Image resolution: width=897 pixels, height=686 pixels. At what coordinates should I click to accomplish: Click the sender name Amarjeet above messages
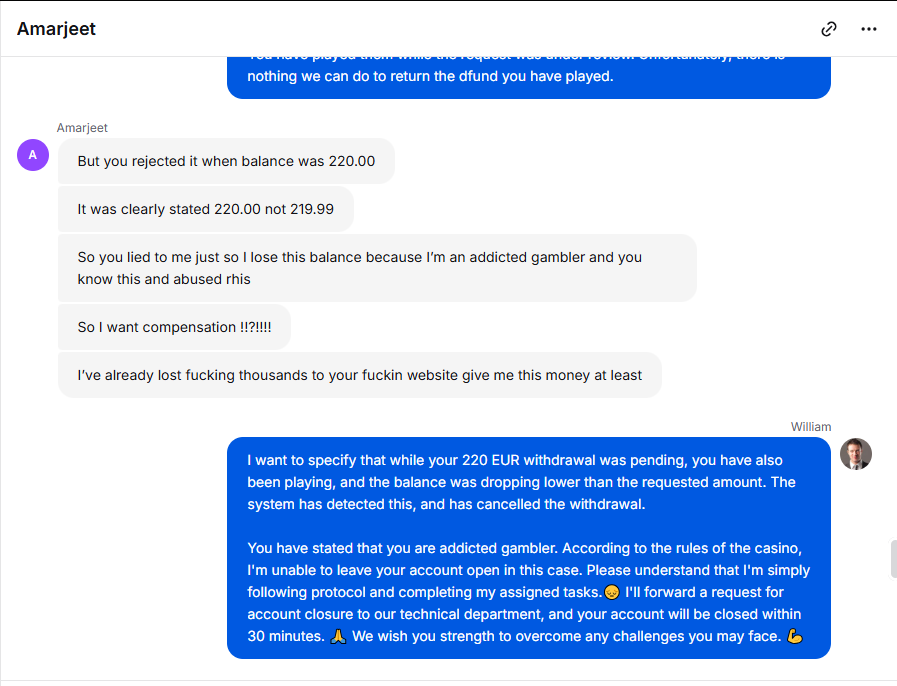point(82,128)
